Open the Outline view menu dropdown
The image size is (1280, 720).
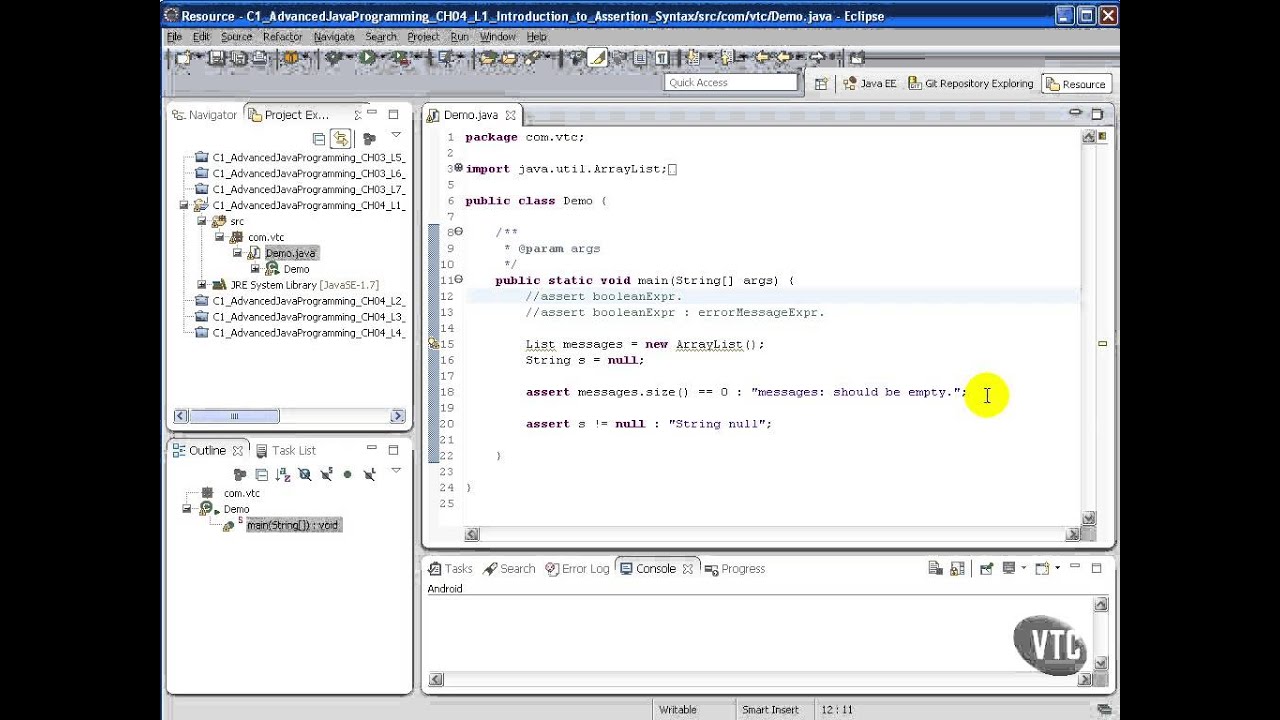pyautogui.click(x=396, y=470)
